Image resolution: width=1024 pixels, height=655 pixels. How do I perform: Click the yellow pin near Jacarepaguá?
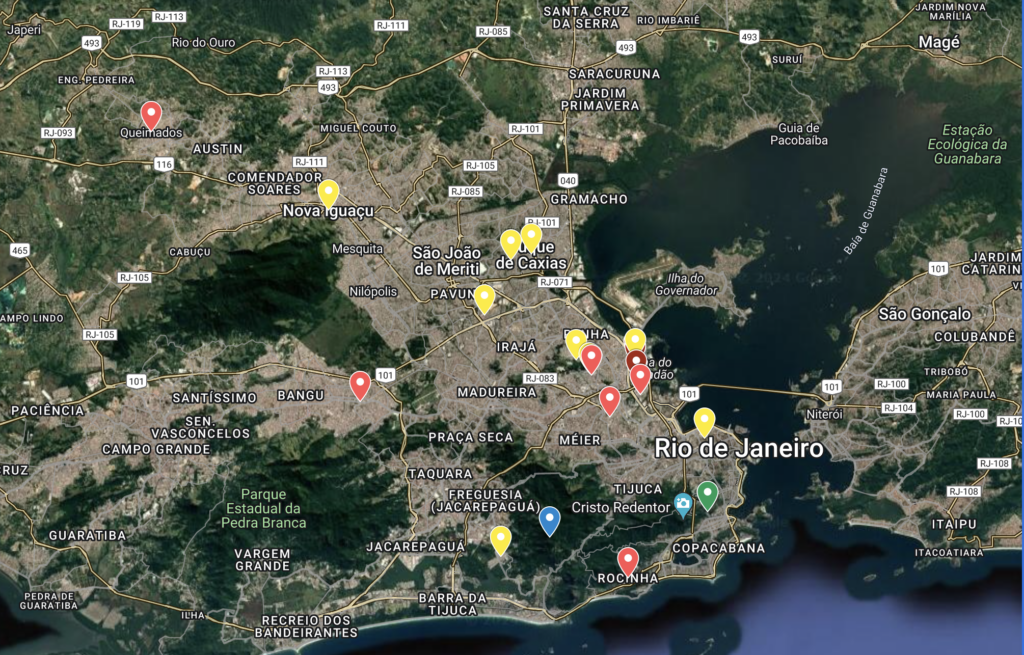(501, 540)
